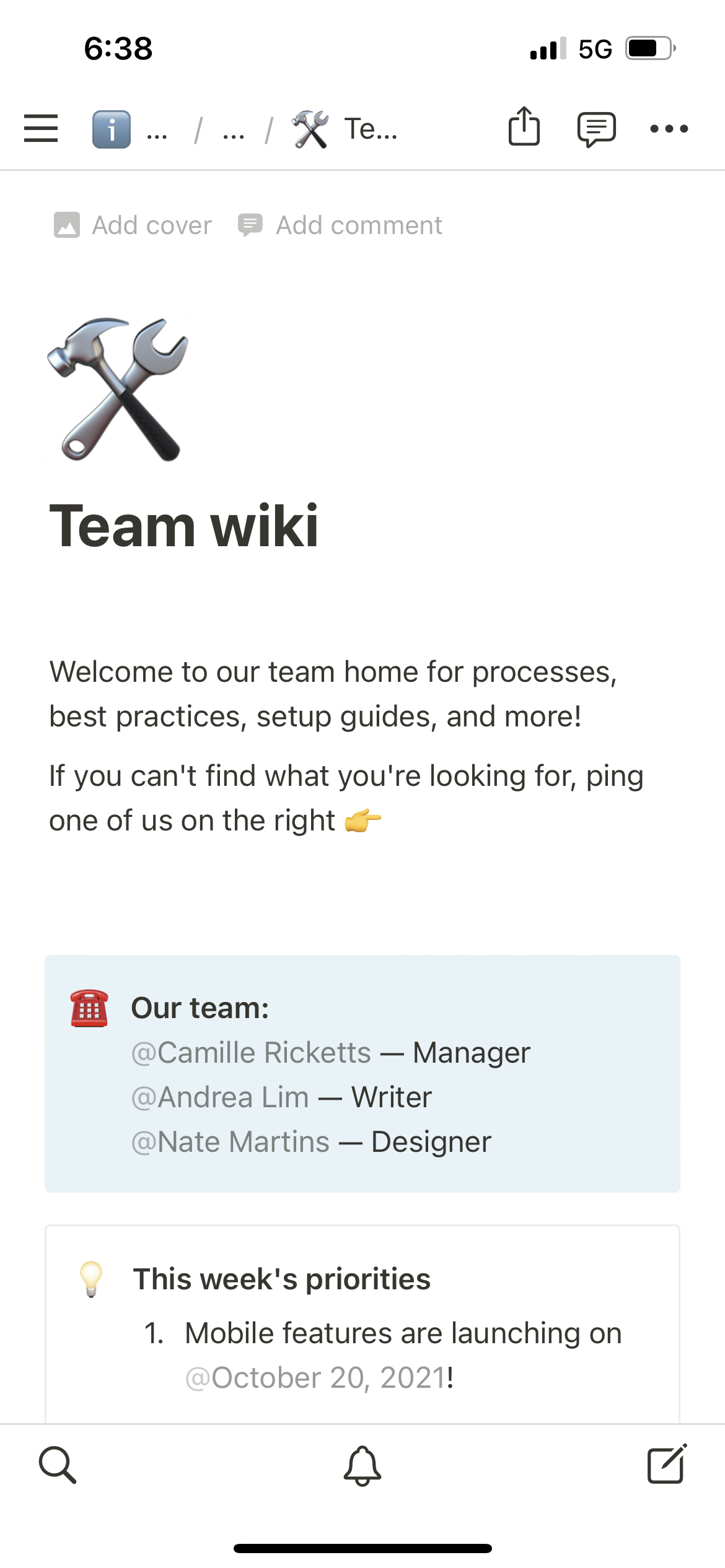This screenshot has height=1568, width=725.
Task: Open the @Camille Ricketts mention
Action: click(x=252, y=1053)
